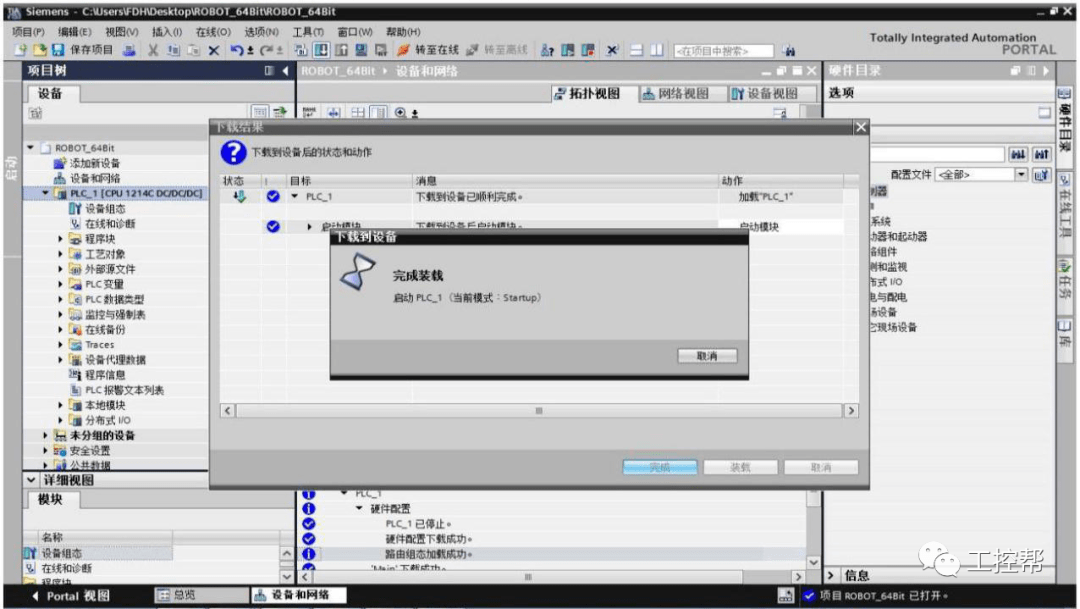
Task: Click the print icon in main toolbar
Action: pyautogui.click(x=129, y=50)
